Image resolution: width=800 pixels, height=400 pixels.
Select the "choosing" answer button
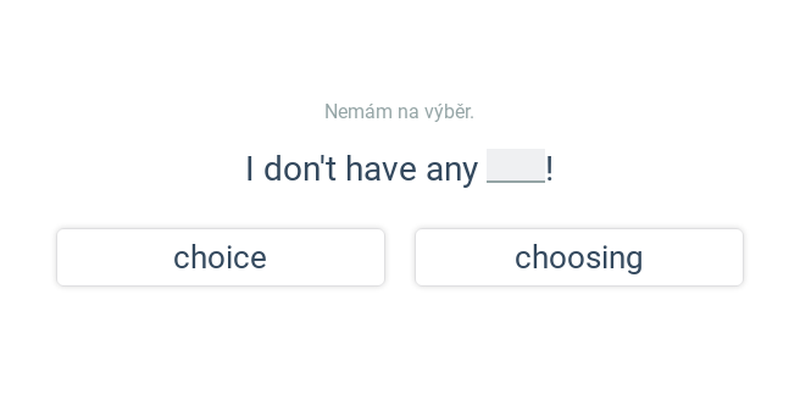click(578, 257)
